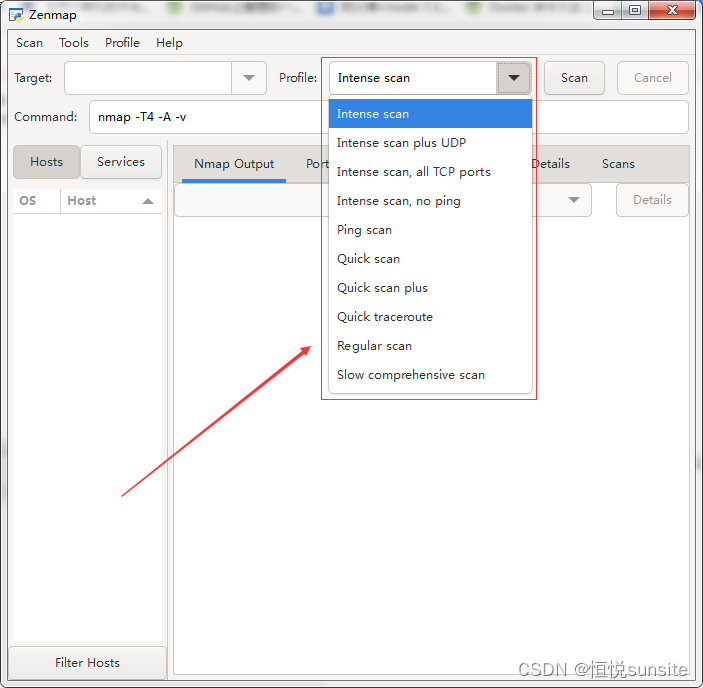Pick Intense scan, all TCP ports
Image resolution: width=703 pixels, height=688 pixels.
click(430, 172)
